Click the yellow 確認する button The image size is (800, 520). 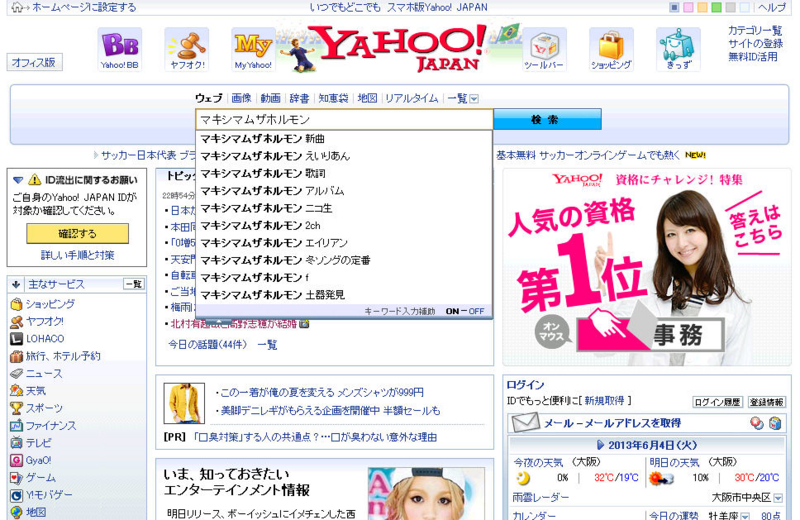pos(78,234)
